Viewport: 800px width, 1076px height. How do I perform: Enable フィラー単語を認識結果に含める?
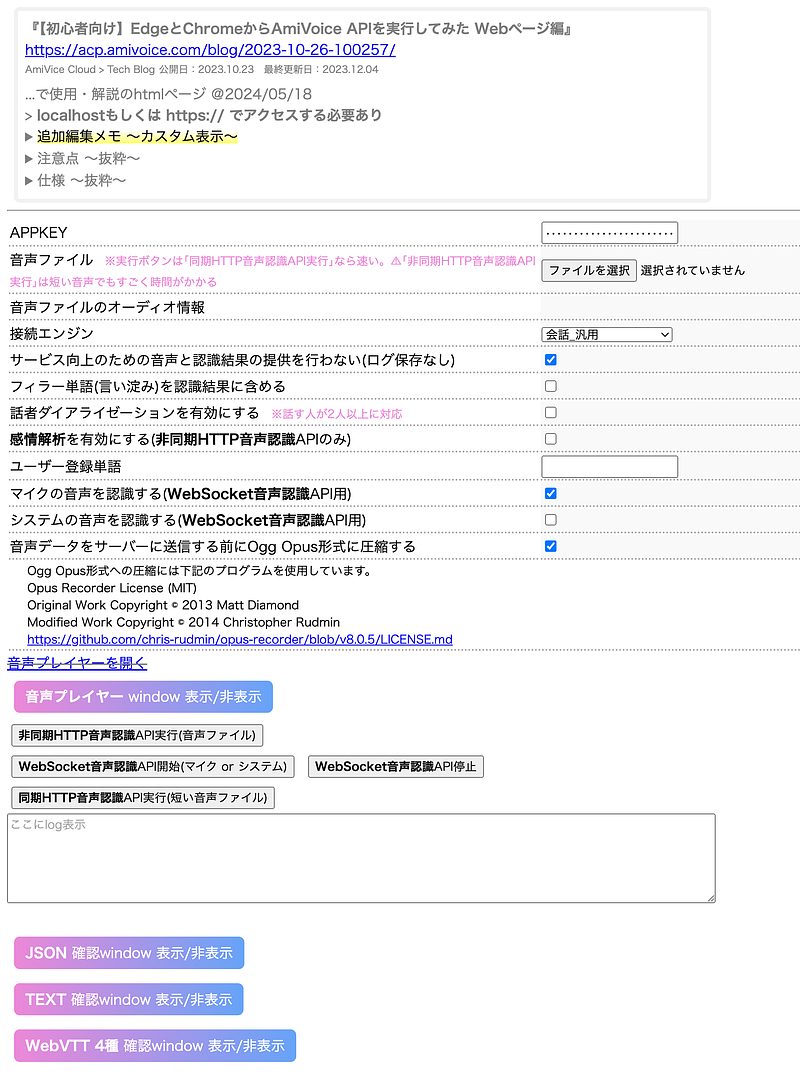coord(549,385)
